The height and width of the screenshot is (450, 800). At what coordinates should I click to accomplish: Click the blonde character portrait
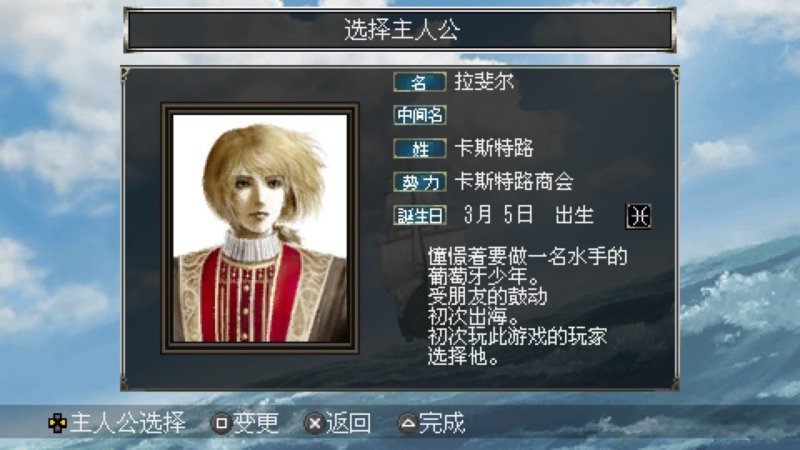pyautogui.click(x=260, y=228)
